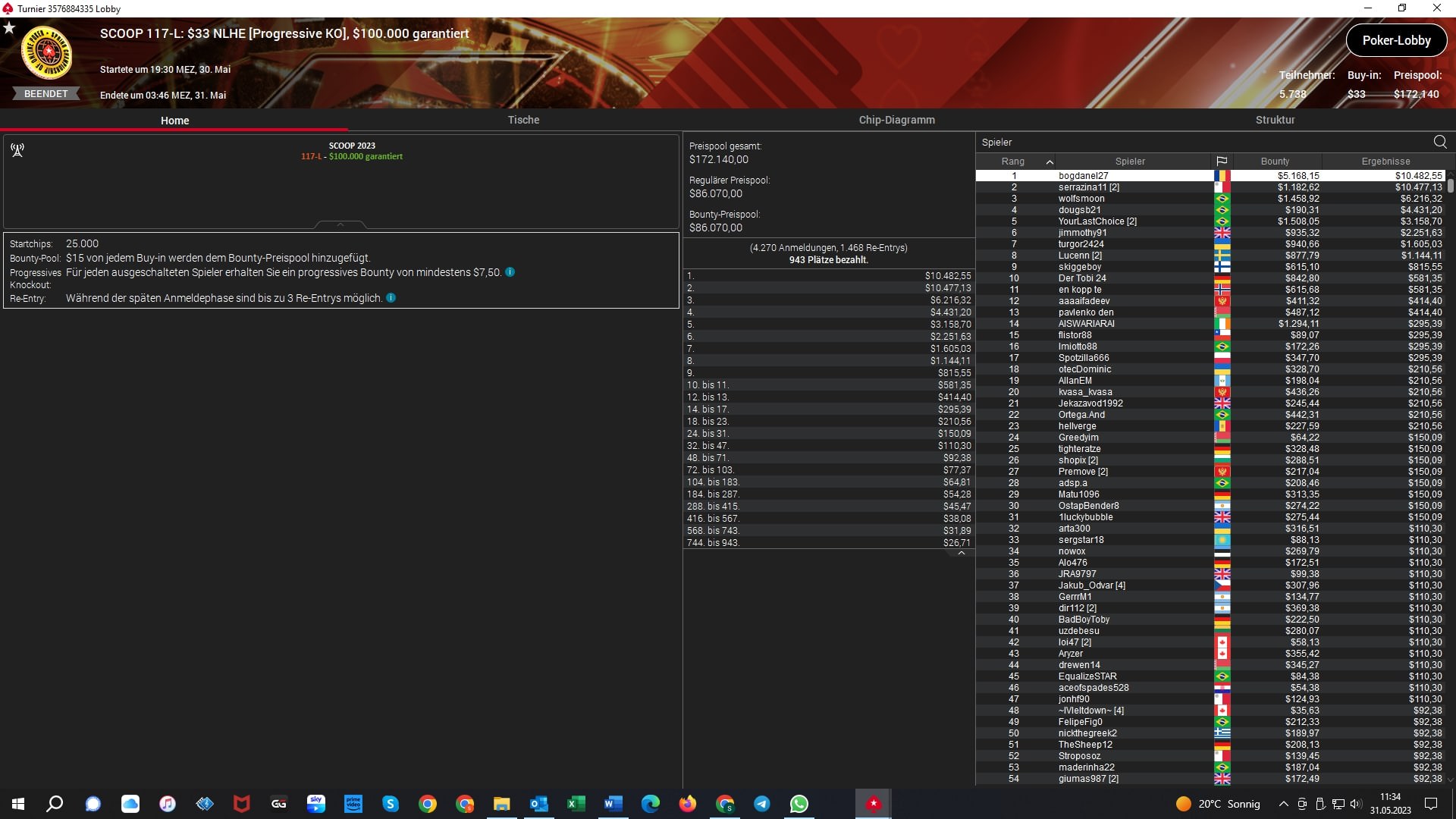Click the SCOOP tournament logo badge
Image resolution: width=1456 pixels, height=819 pixels.
point(47,53)
